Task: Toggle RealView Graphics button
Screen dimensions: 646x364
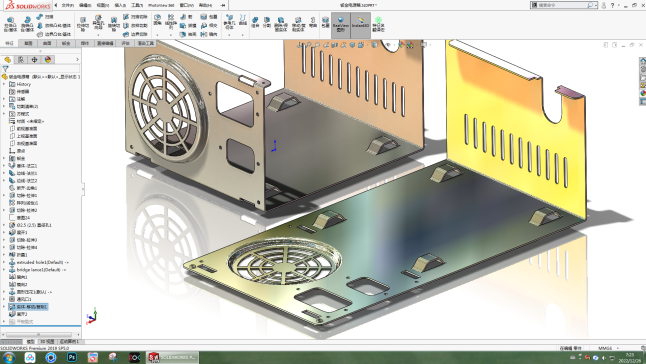Action: point(340,25)
